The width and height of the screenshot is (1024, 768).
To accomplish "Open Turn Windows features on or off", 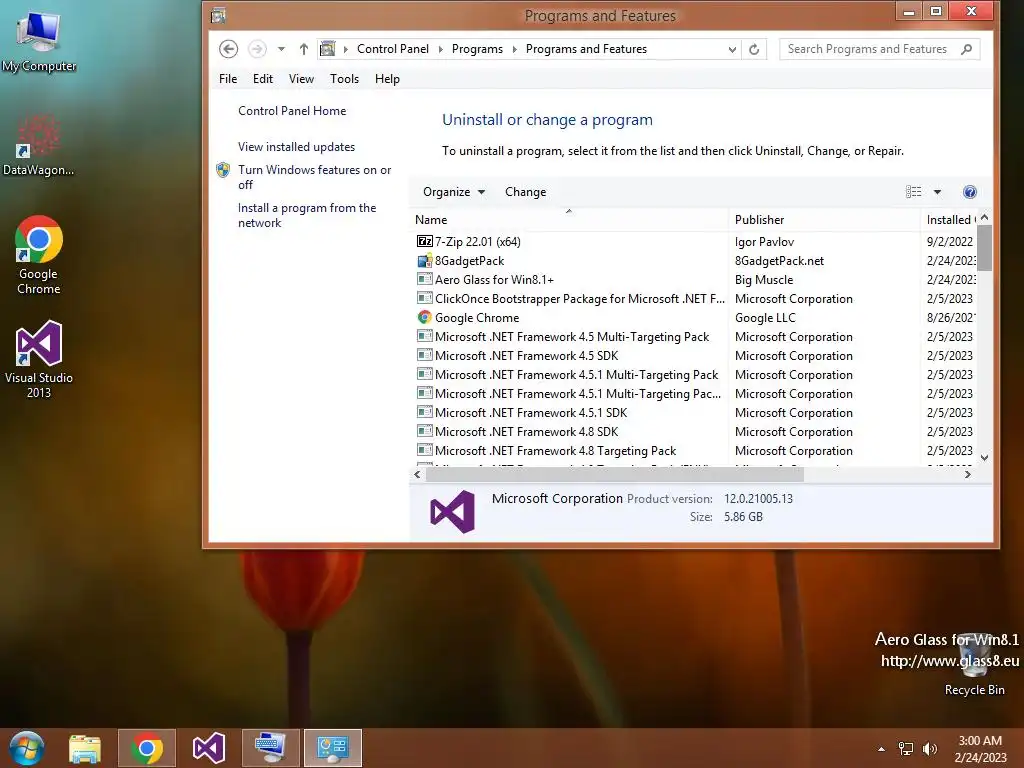I will click(x=314, y=177).
